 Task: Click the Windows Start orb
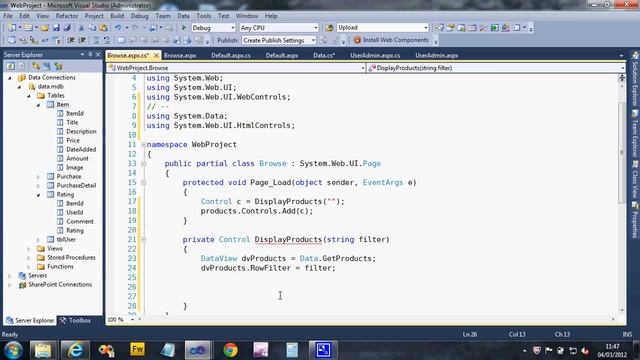click(13, 350)
